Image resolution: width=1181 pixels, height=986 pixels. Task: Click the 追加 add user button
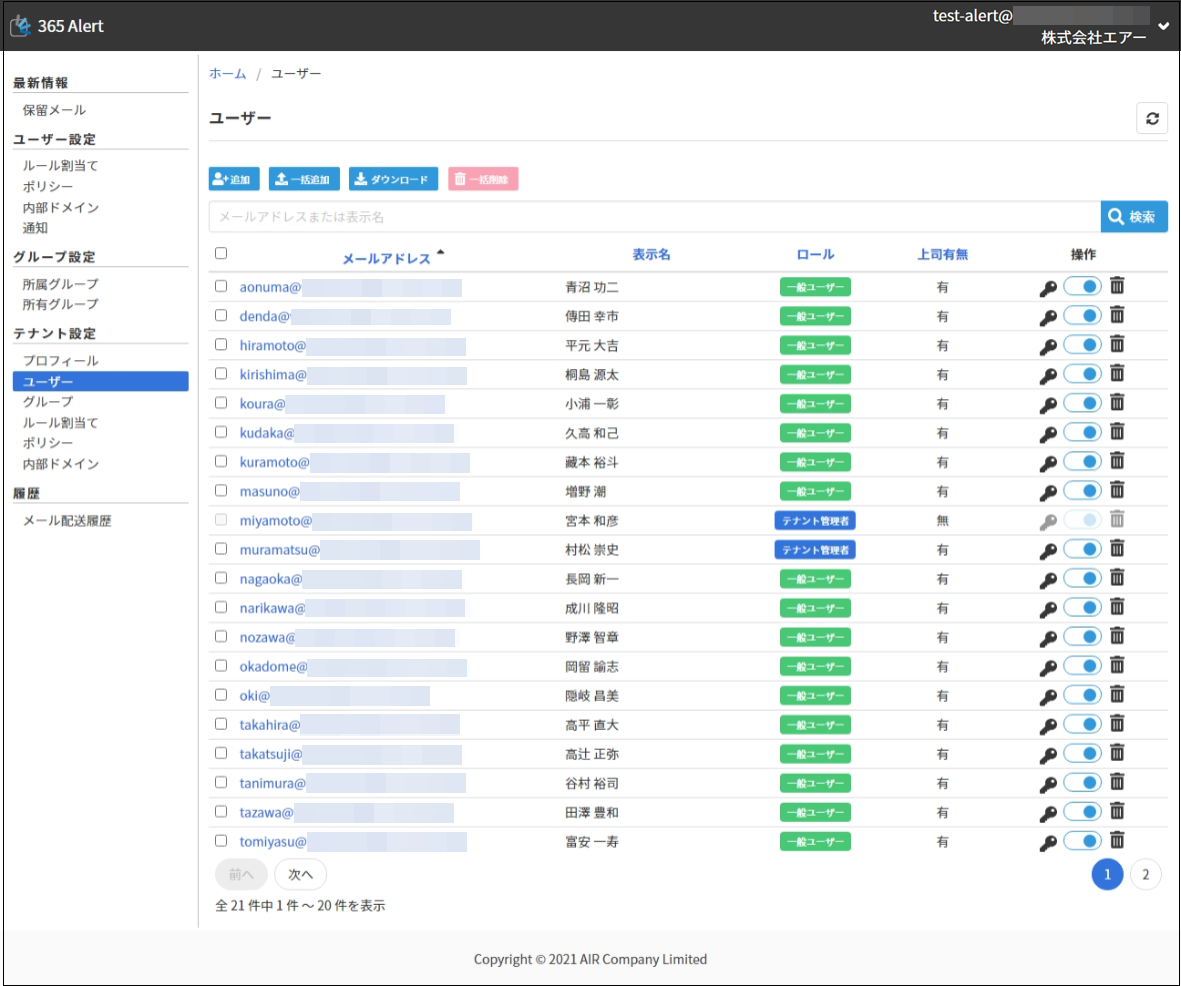tap(234, 179)
